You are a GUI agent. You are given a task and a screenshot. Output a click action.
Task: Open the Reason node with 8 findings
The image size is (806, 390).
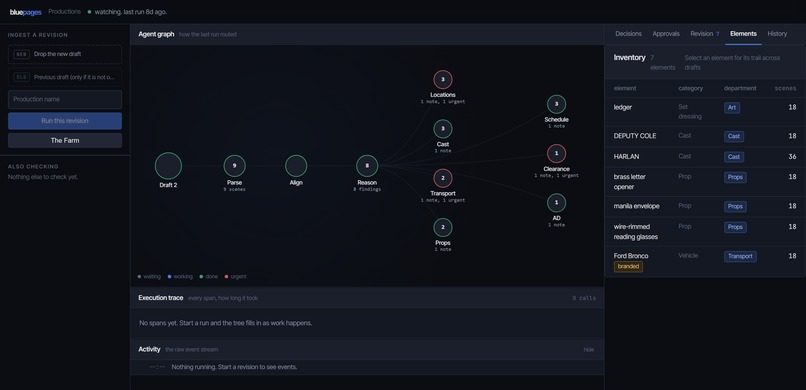[x=367, y=166]
